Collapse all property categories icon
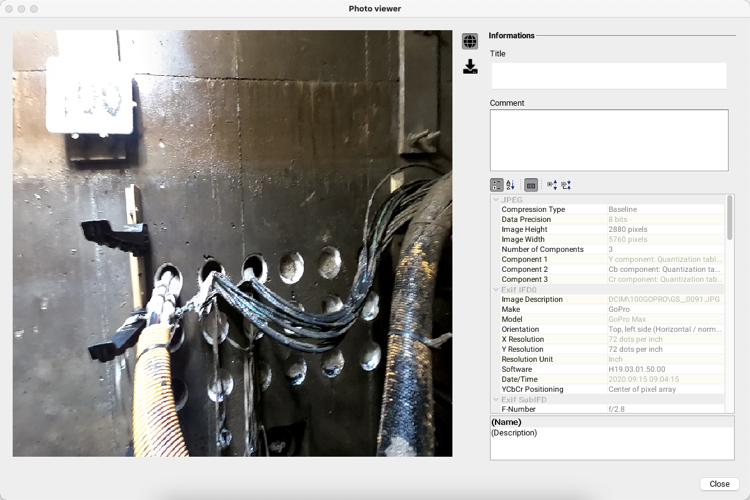The image size is (750, 500). point(566,185)
